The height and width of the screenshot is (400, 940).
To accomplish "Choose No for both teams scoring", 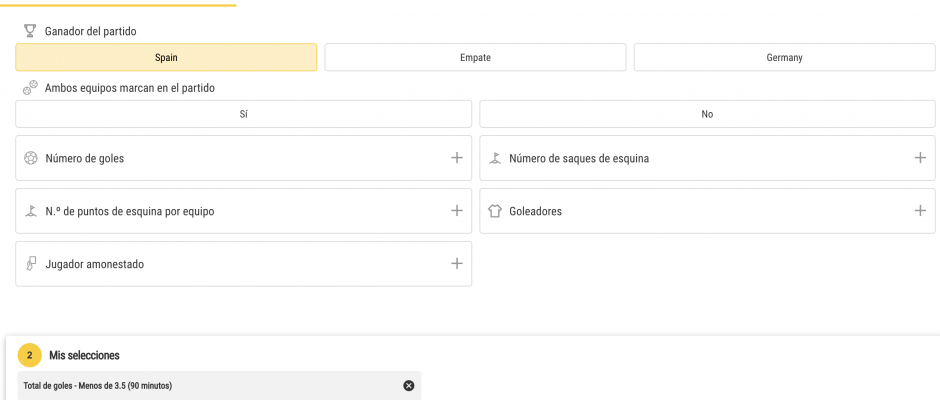I will tap(707, 114).
